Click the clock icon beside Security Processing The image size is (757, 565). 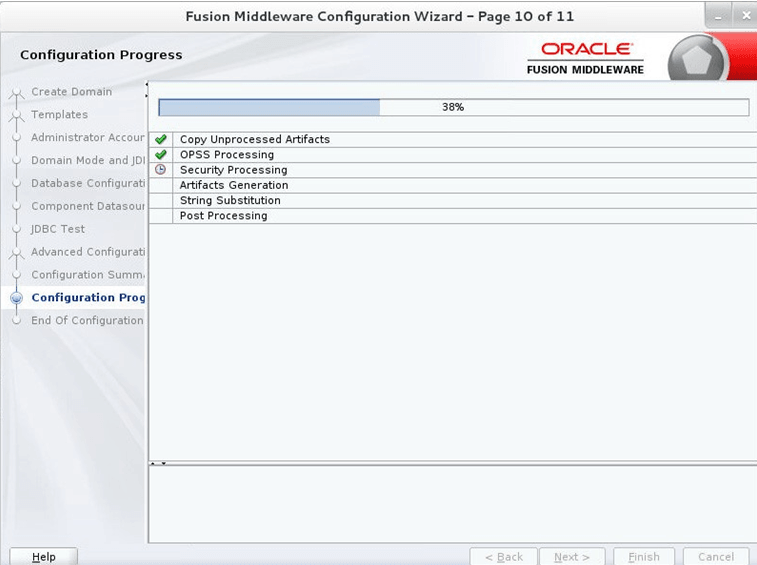[x=161, y=170]
